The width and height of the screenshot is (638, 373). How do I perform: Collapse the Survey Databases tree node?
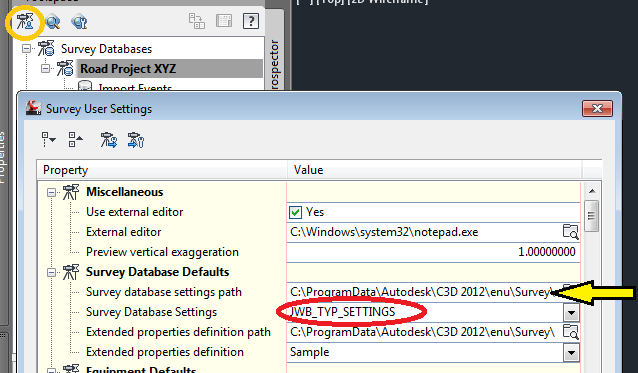click(26, 49)
